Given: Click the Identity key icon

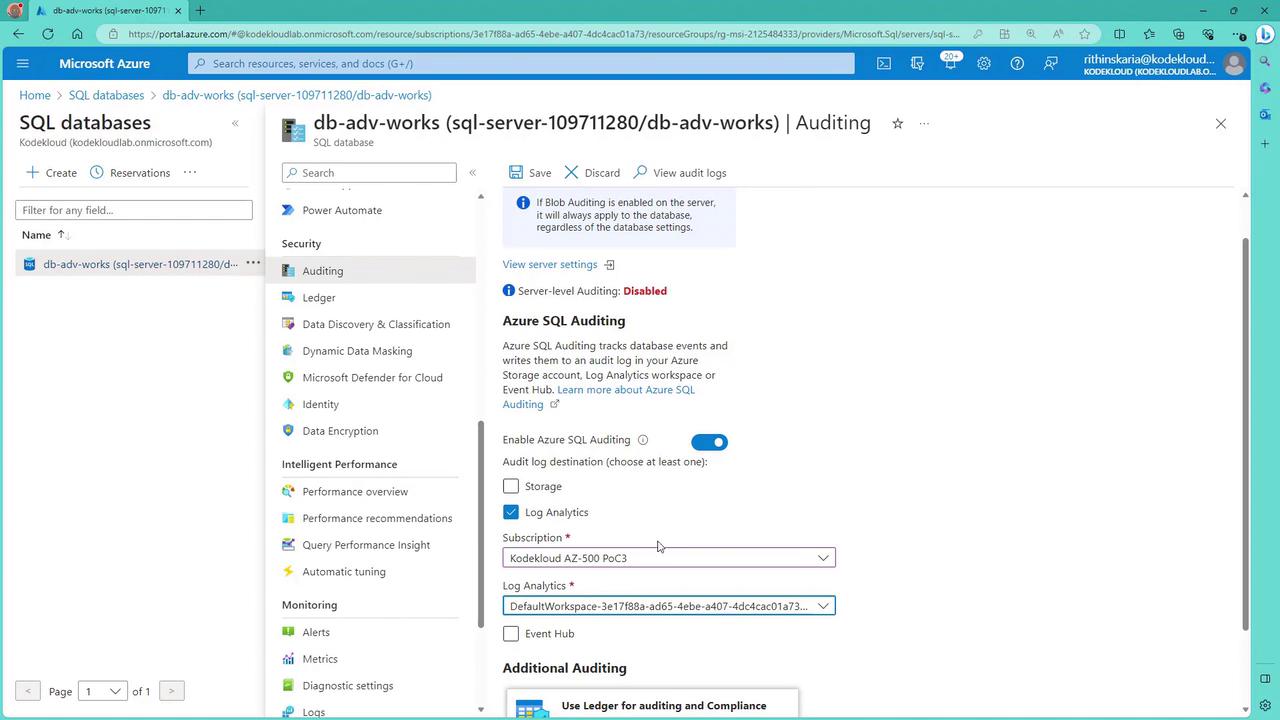Looking at the screenshot, I should [x=288, y=405].
